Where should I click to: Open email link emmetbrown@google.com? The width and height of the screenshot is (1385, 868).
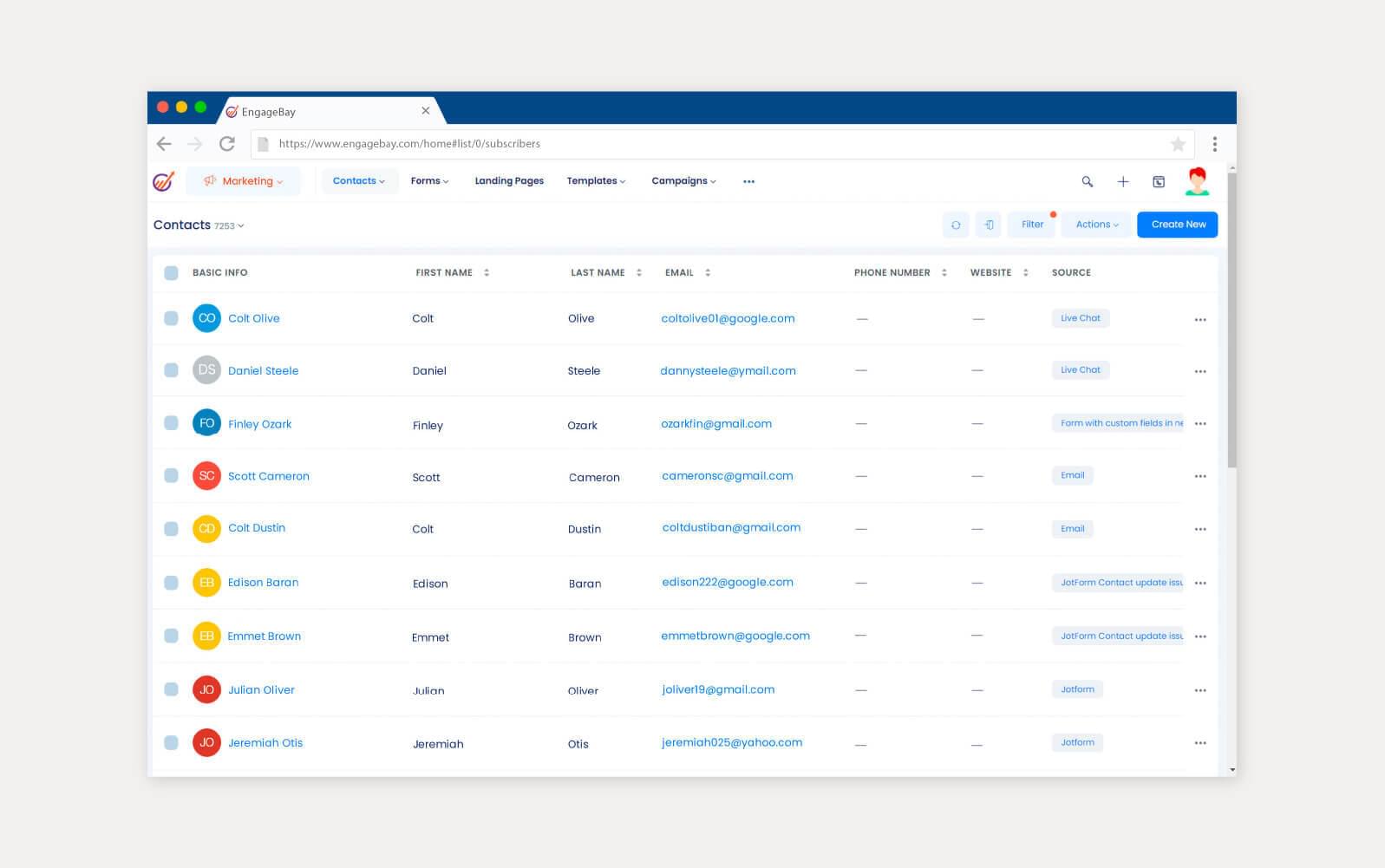[x=735, y=636]
